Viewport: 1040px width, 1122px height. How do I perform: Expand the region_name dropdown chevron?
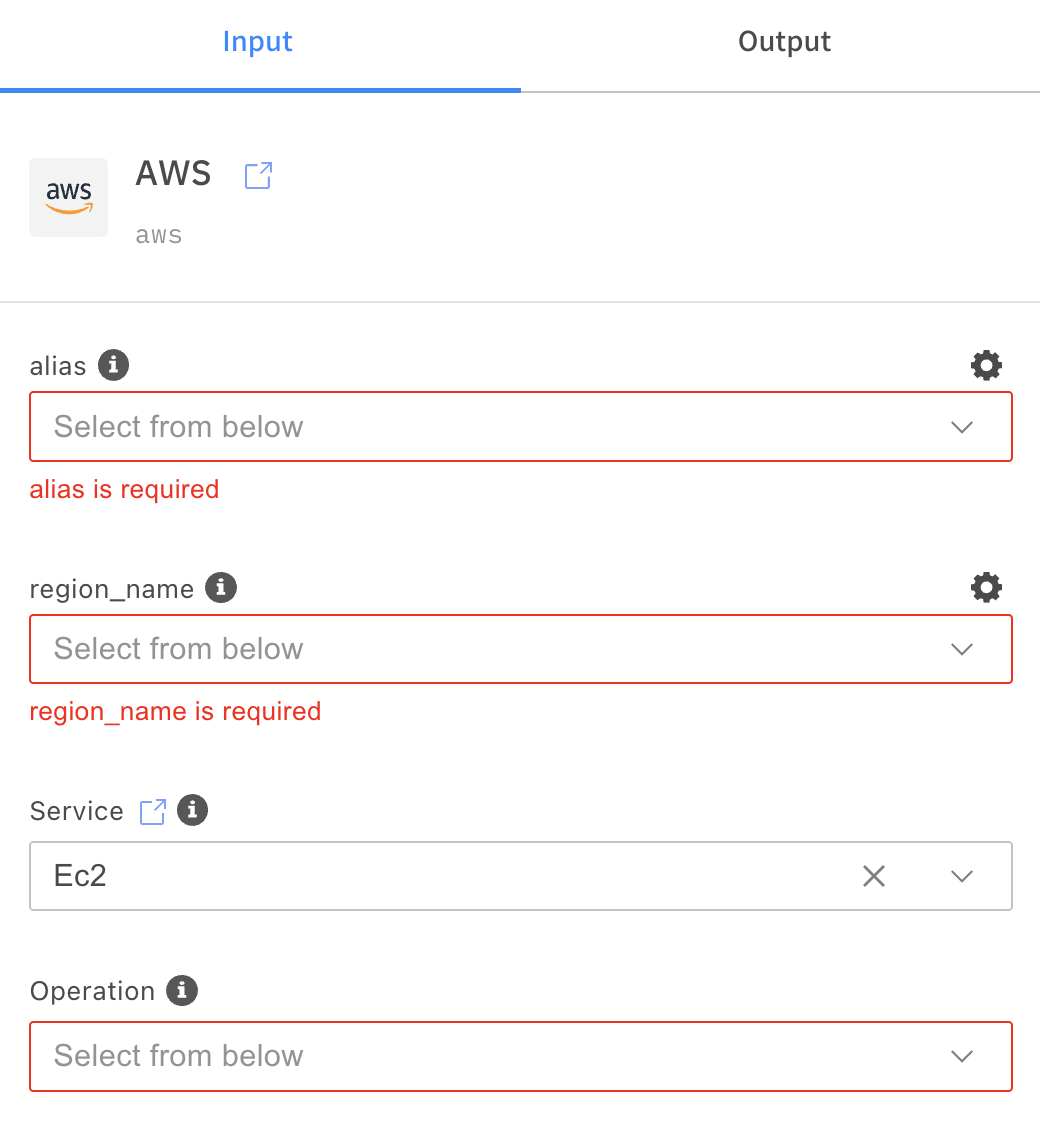(x=962, y=649)
